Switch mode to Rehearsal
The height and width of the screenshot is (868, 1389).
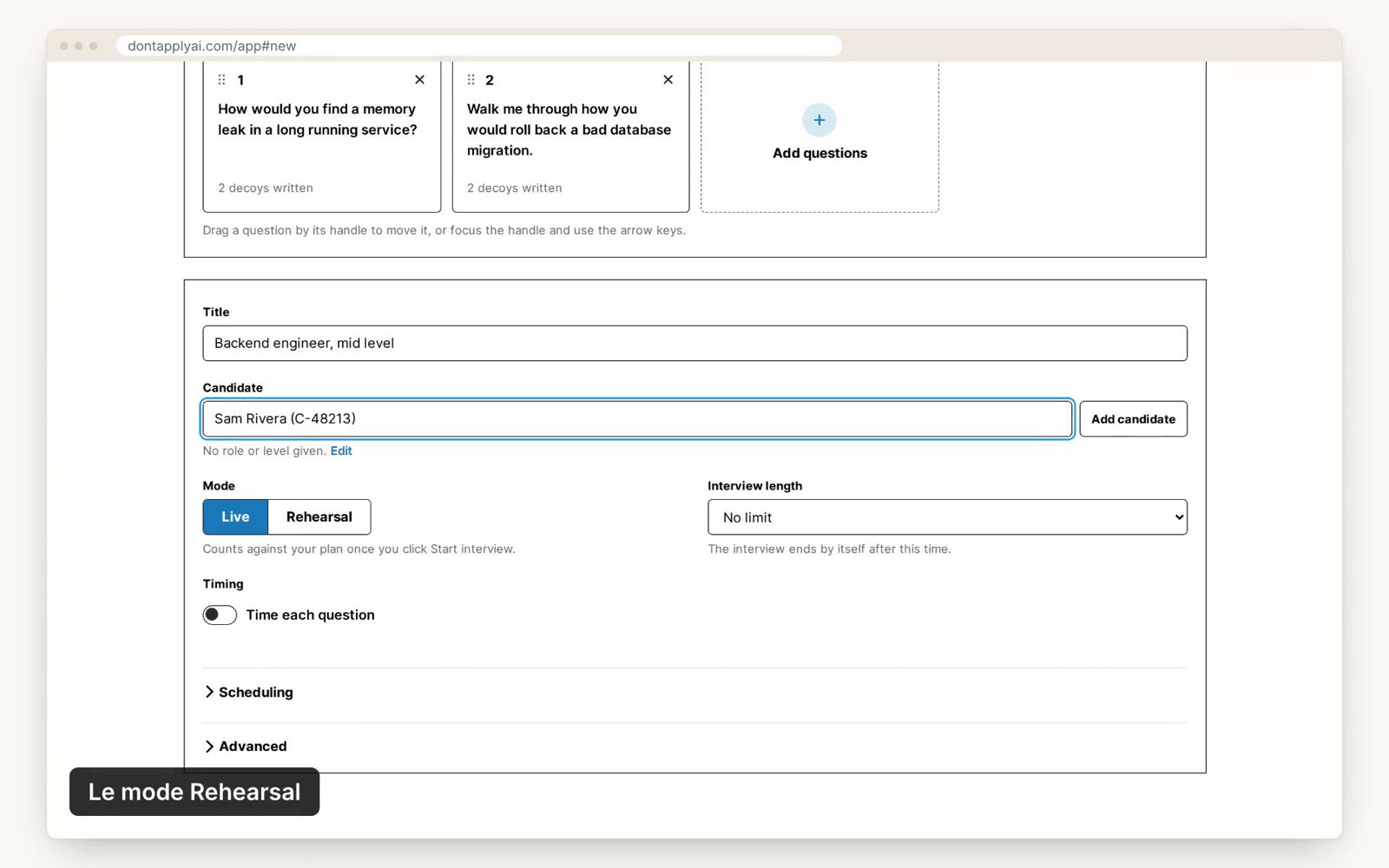(x=319, y=516)
